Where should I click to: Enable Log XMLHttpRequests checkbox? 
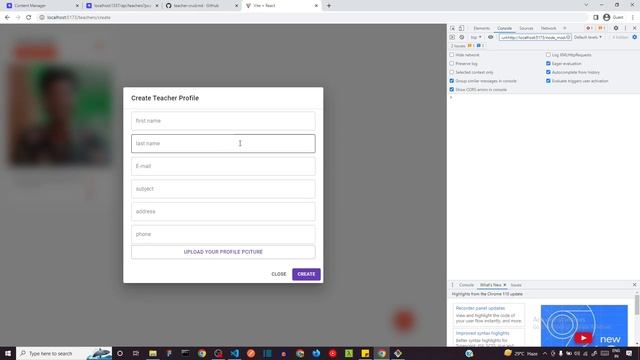click(x=548, y=55)
